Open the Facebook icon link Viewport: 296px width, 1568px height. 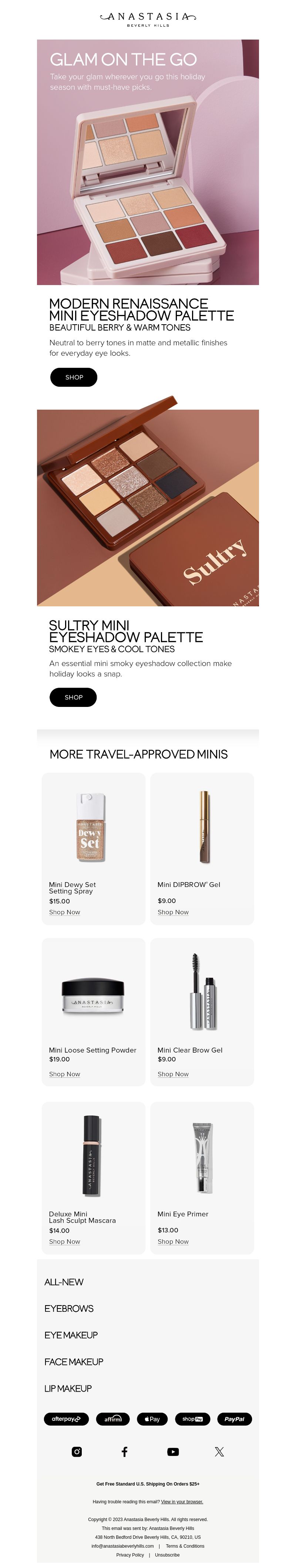[x=124, y=1452]
